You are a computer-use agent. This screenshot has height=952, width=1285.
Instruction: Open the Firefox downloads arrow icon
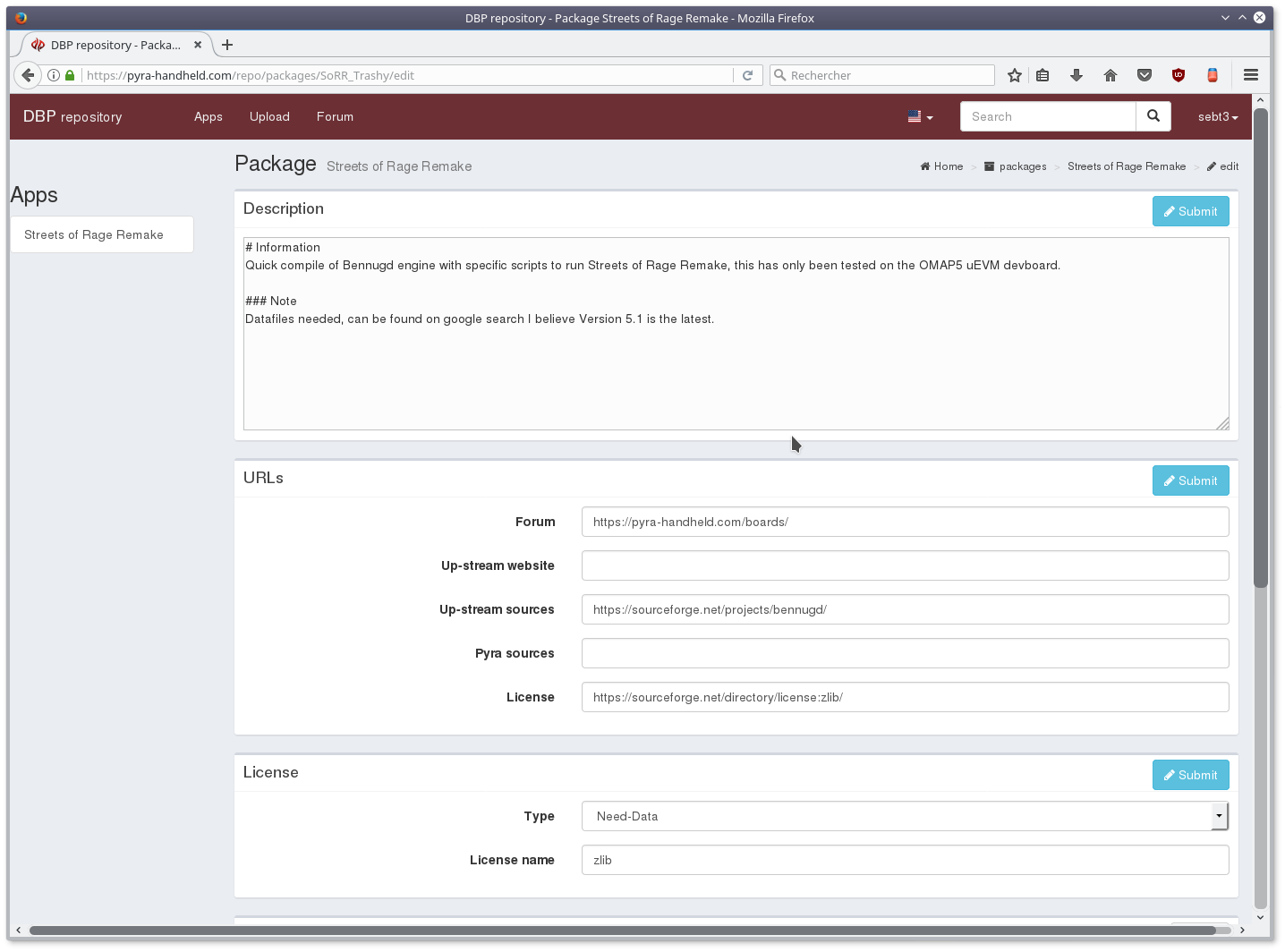click(x=1076, y=75)
